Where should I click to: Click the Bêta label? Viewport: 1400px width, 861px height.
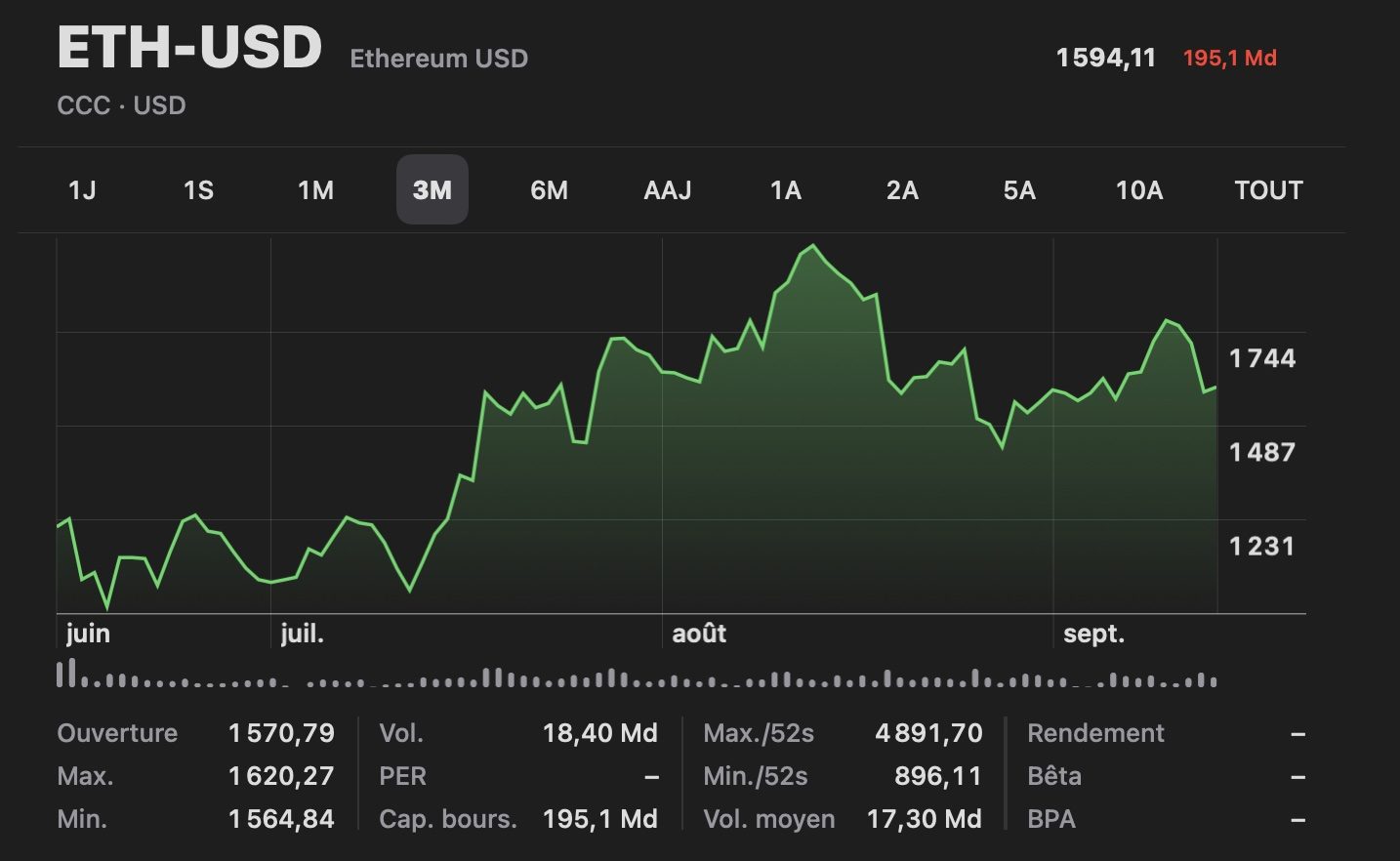coord(1054,776)
